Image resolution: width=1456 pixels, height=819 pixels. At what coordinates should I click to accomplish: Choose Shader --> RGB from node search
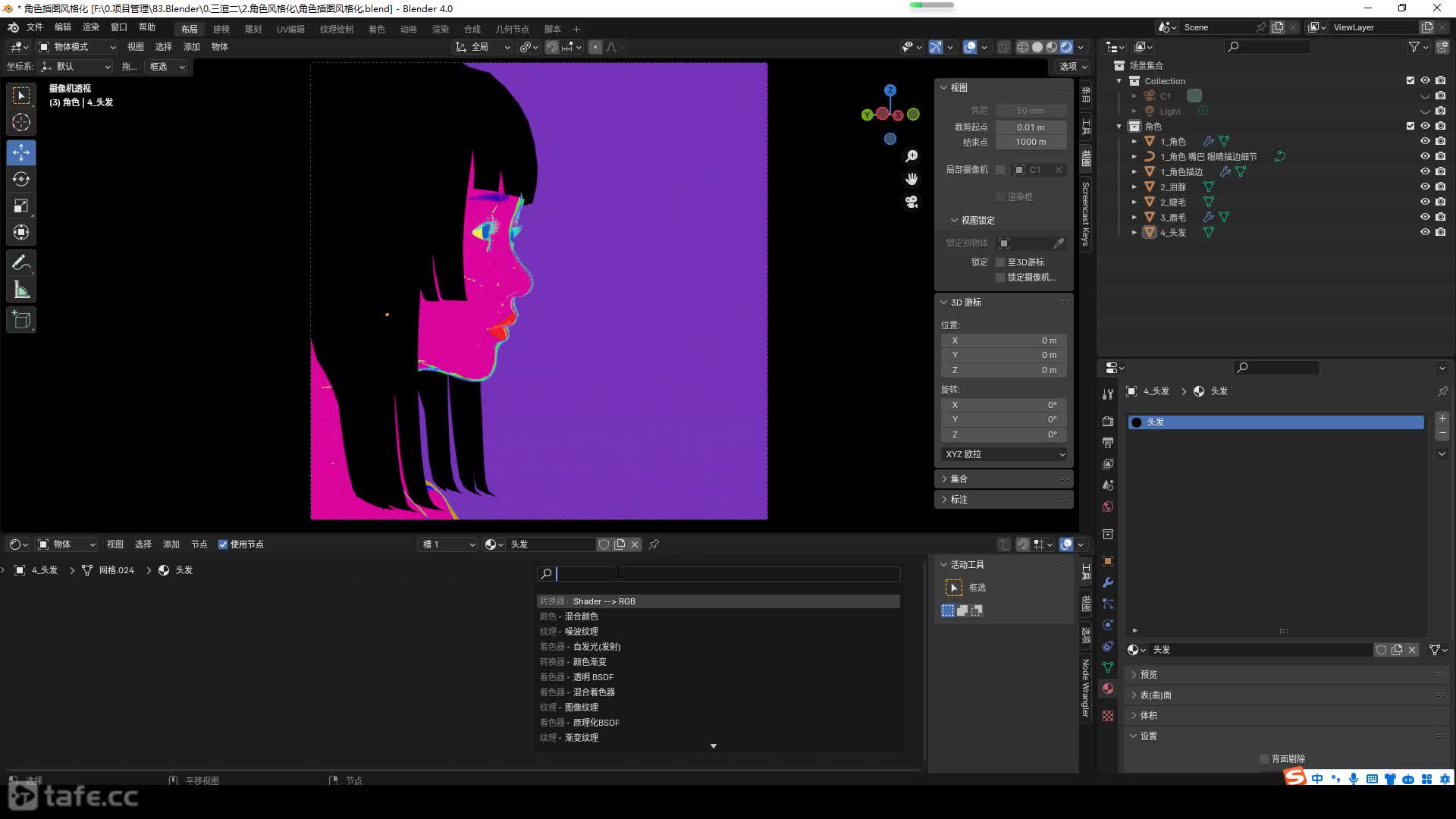click(718, 601)
